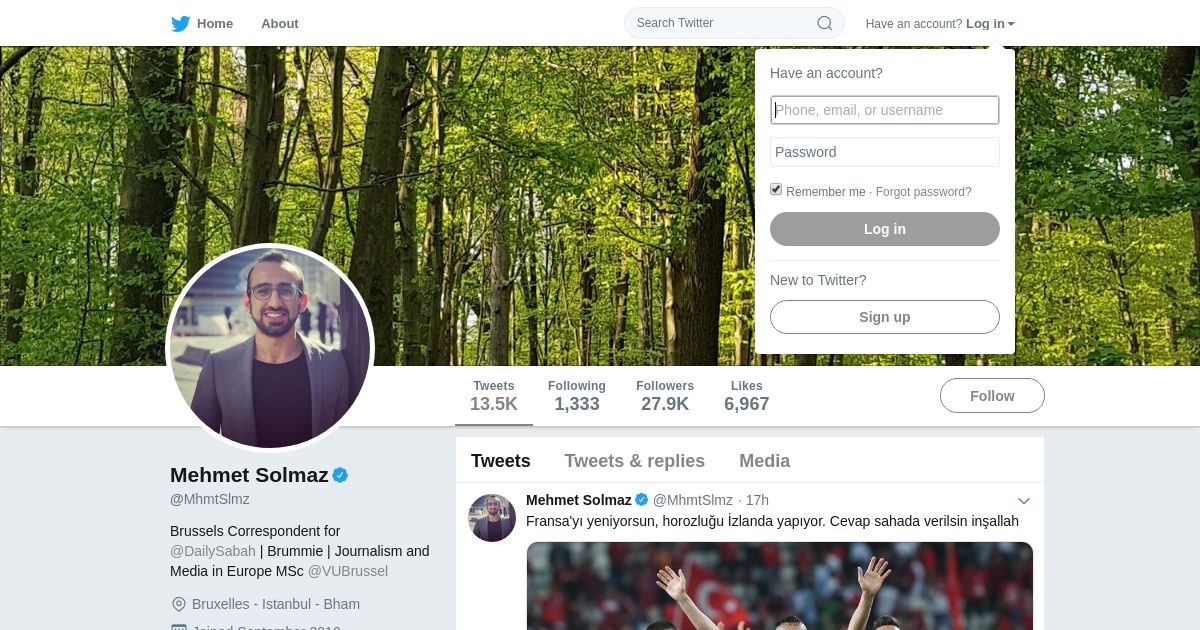Focus the Phone, email, or username field
Screen dimensions: 1200x630
pyautogui.click(x=885, y=110)
